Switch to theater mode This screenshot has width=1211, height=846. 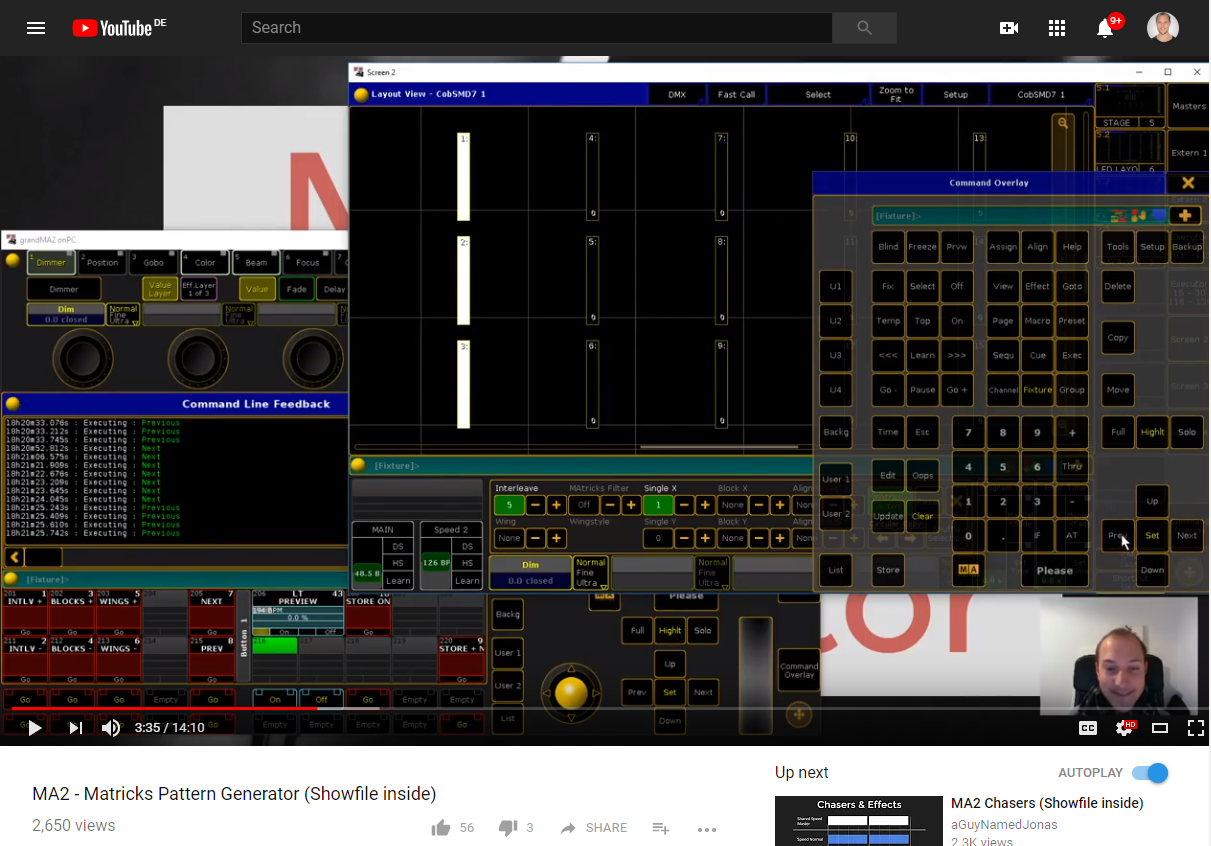tap(1160, 728)
